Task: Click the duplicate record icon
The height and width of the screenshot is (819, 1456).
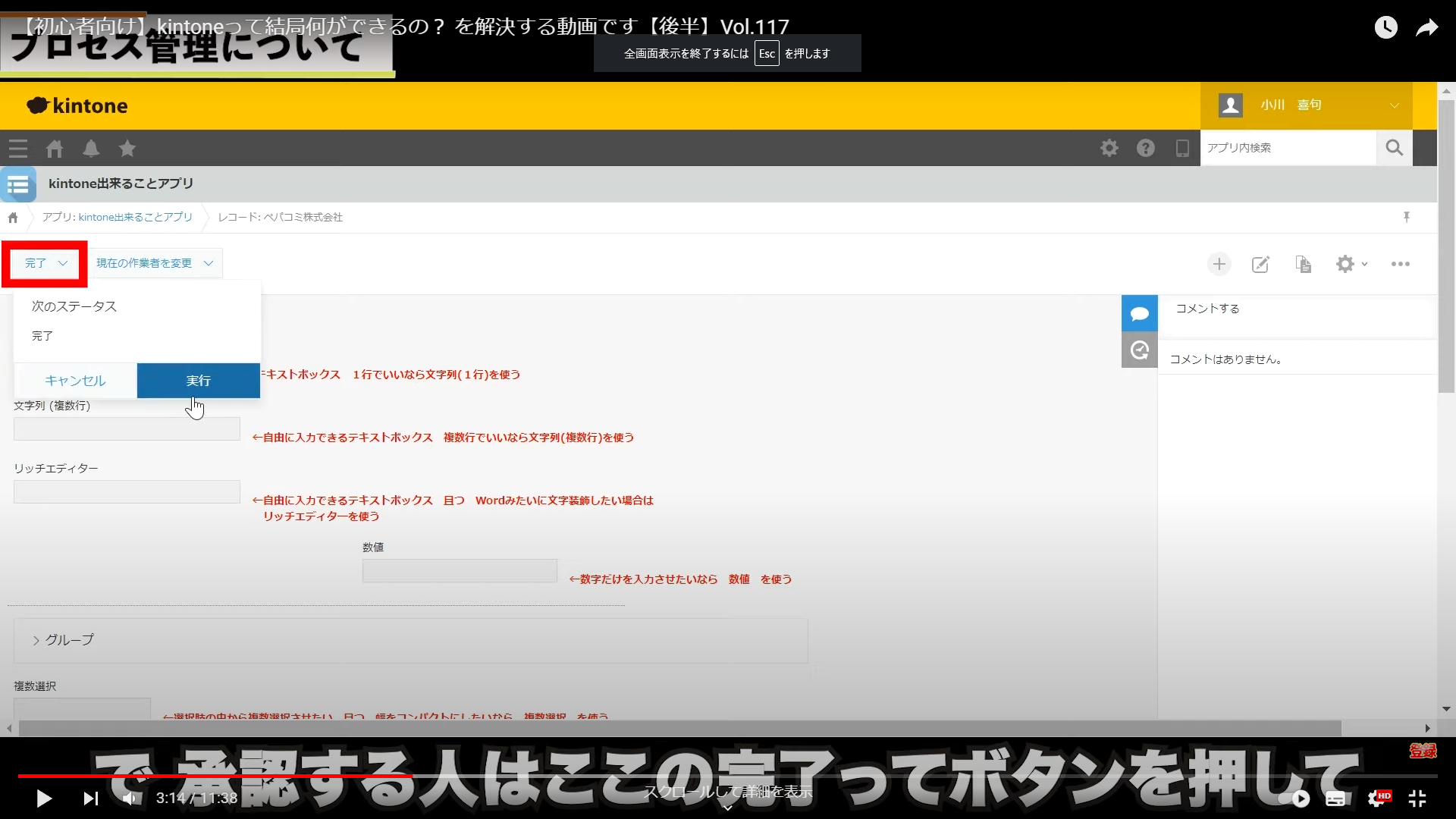Action: point(1303,264)
